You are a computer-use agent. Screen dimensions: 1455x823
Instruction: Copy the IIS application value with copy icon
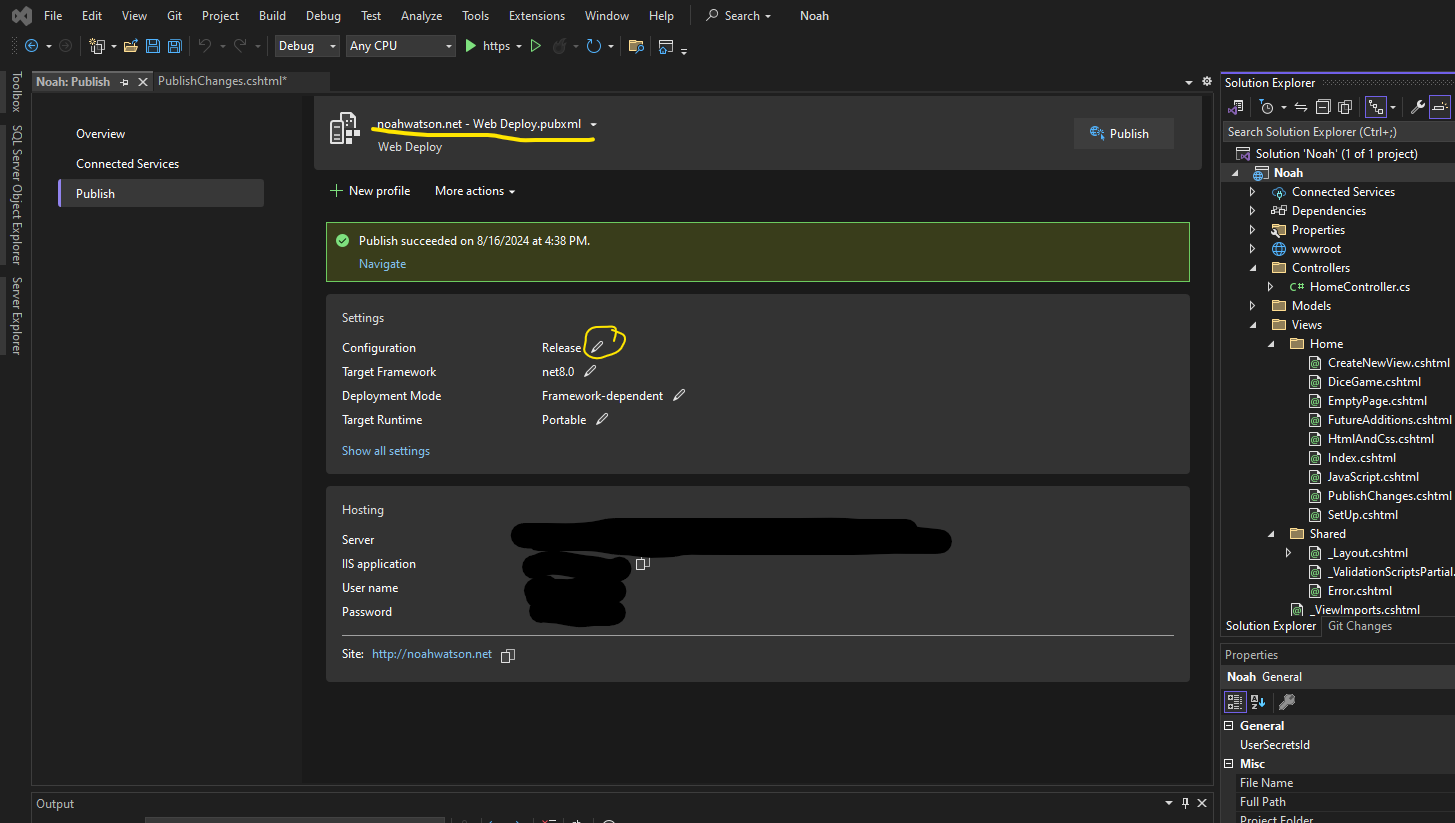pyautogui.click(x=643, y=563)
